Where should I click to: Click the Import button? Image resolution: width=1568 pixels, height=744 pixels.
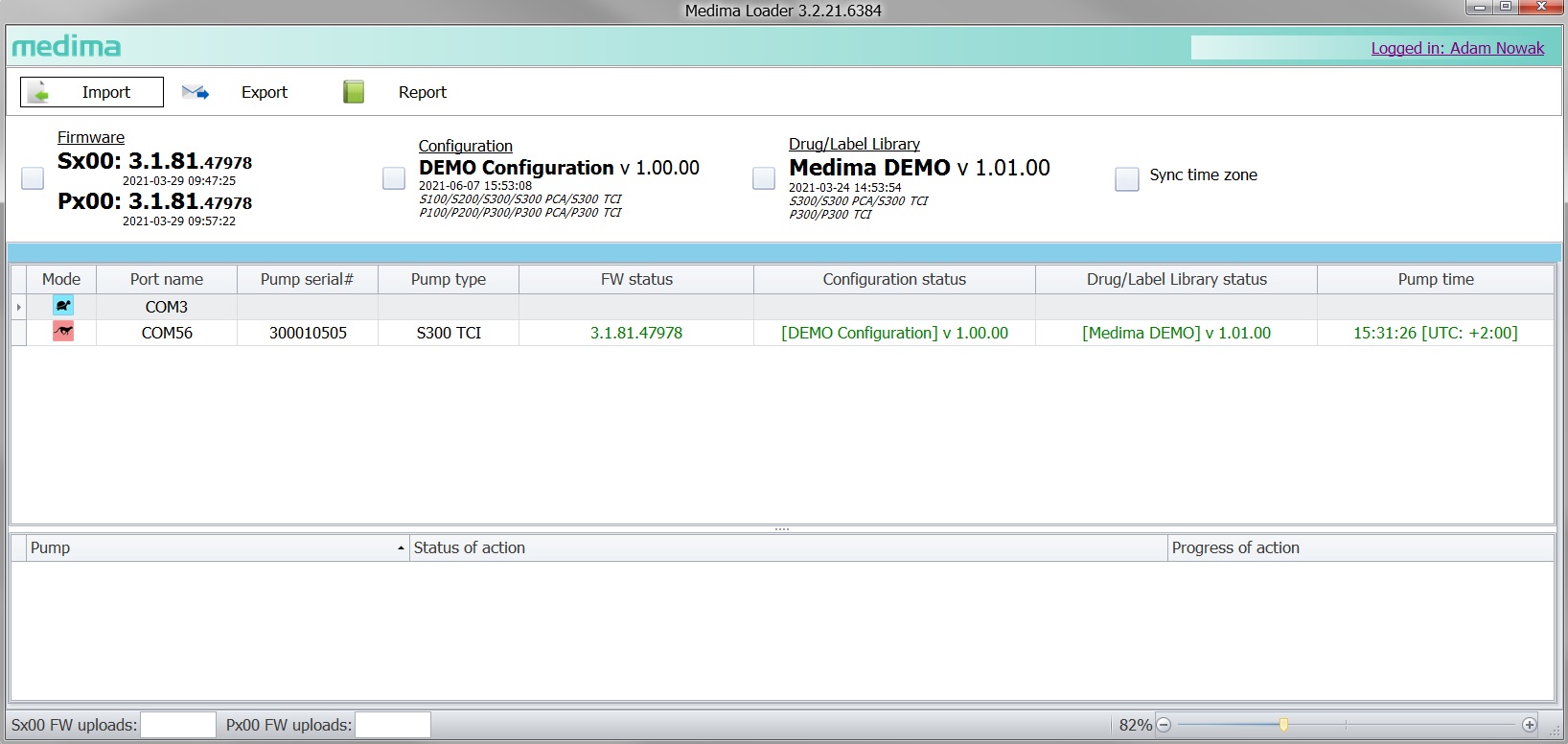pos(92,92)
